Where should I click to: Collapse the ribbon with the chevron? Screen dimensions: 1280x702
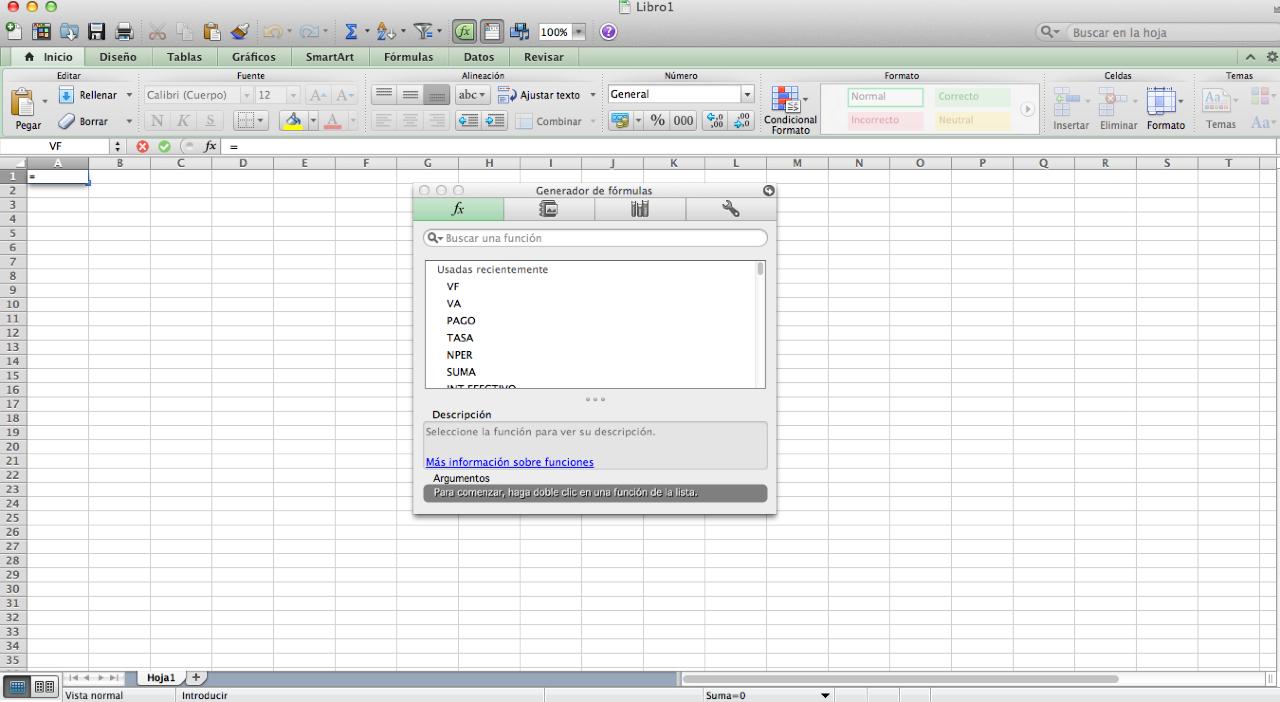(x=1249, y=57)
